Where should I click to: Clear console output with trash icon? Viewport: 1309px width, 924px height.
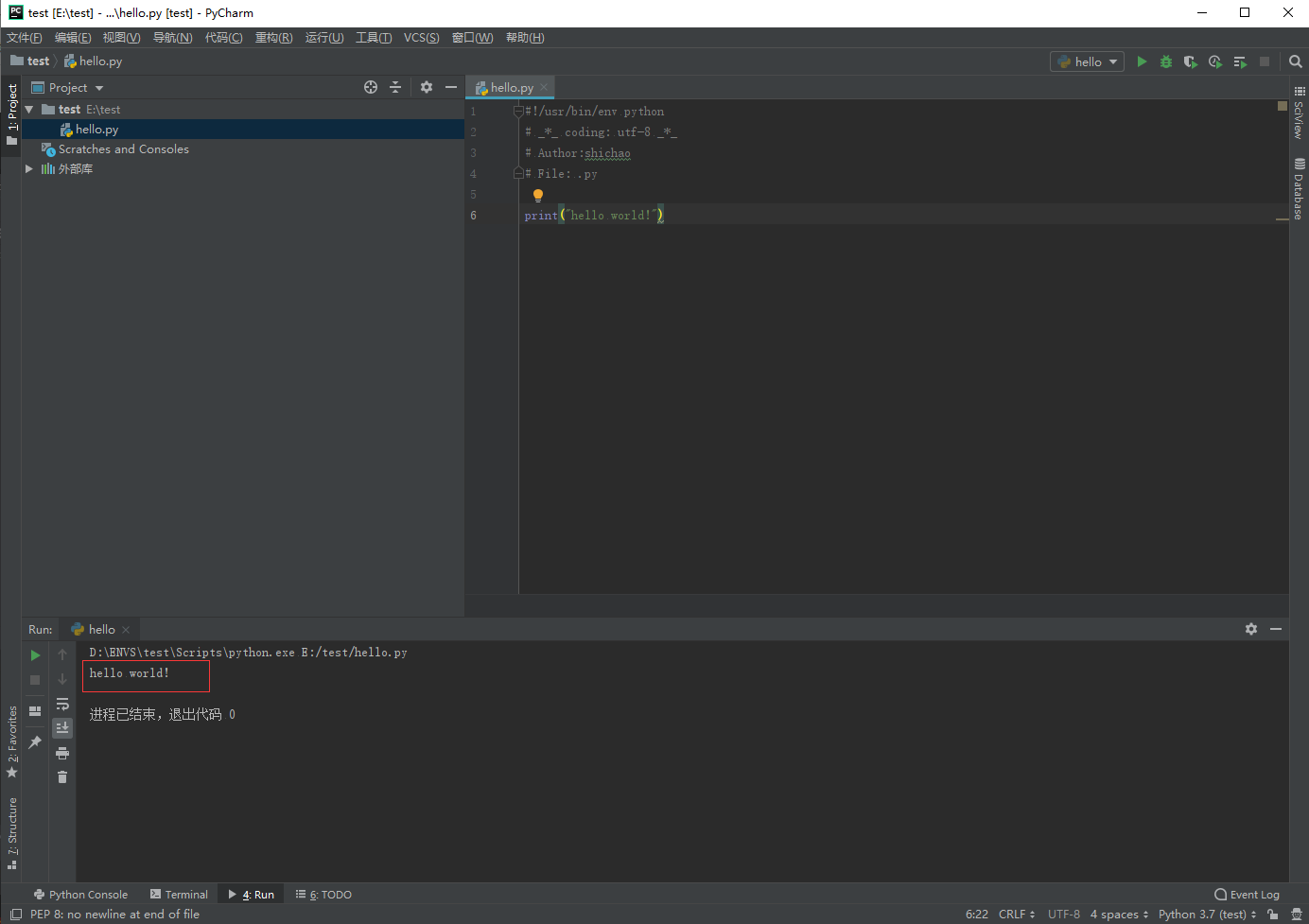click(62, 777)
